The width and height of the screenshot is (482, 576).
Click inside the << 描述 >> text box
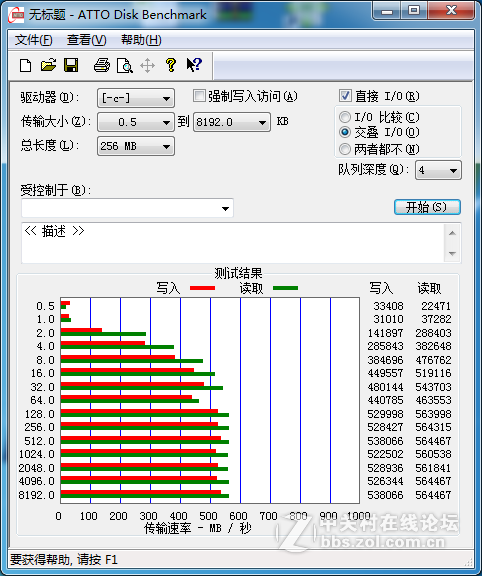click(x=233, y=243)
